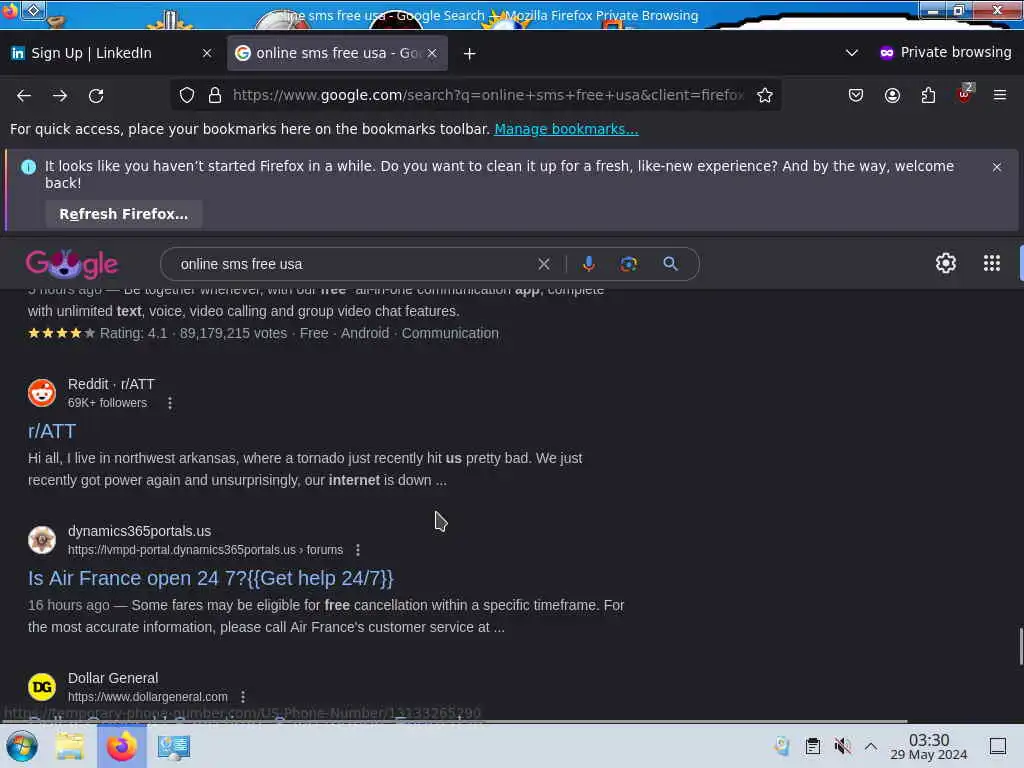Open Windows Start menu
1024x768 pixels.
pyautogui.click(x=22, y=746)
